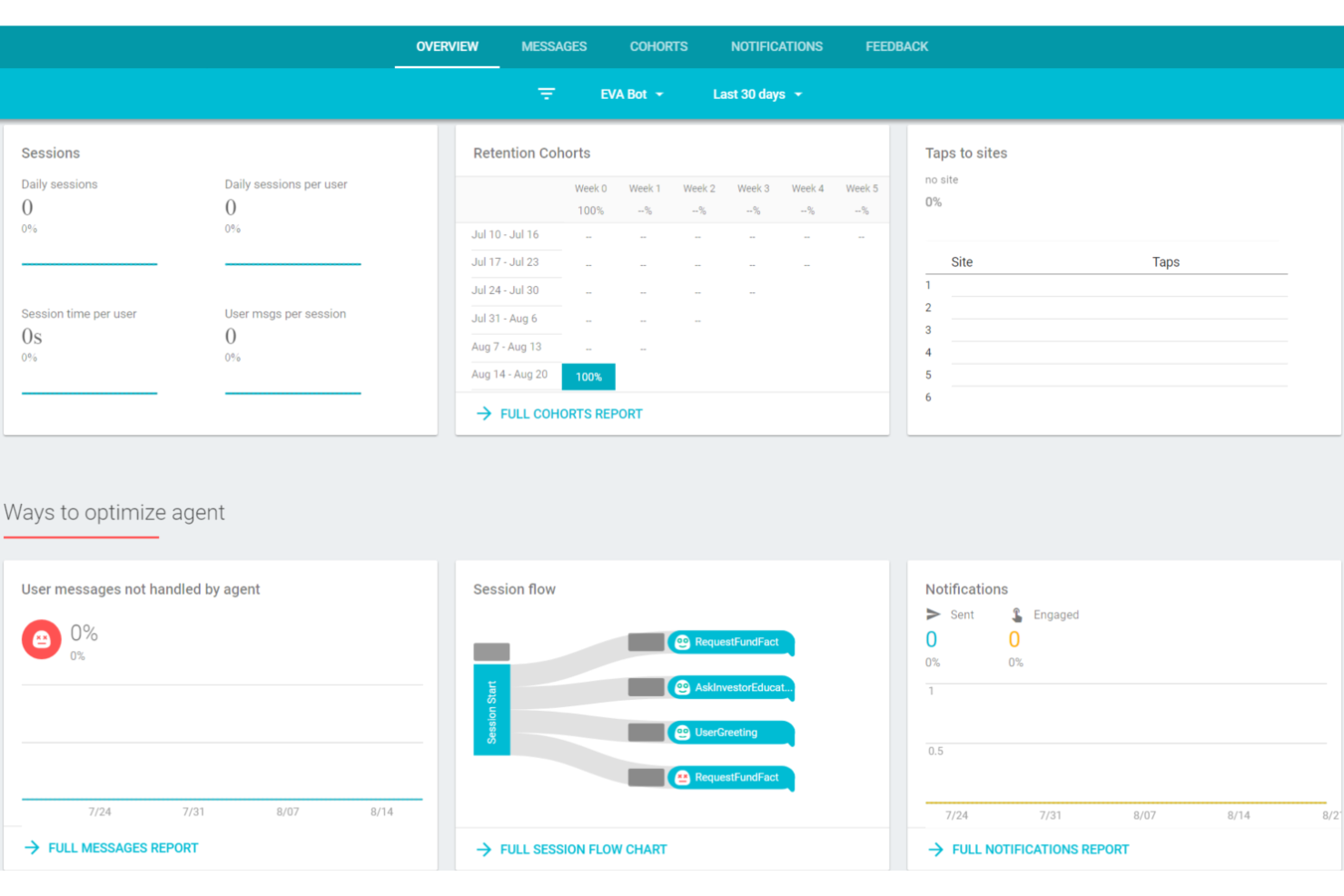
Task: Select the Sent paper-plane icon in Notifications
Action: pos(934,614)
